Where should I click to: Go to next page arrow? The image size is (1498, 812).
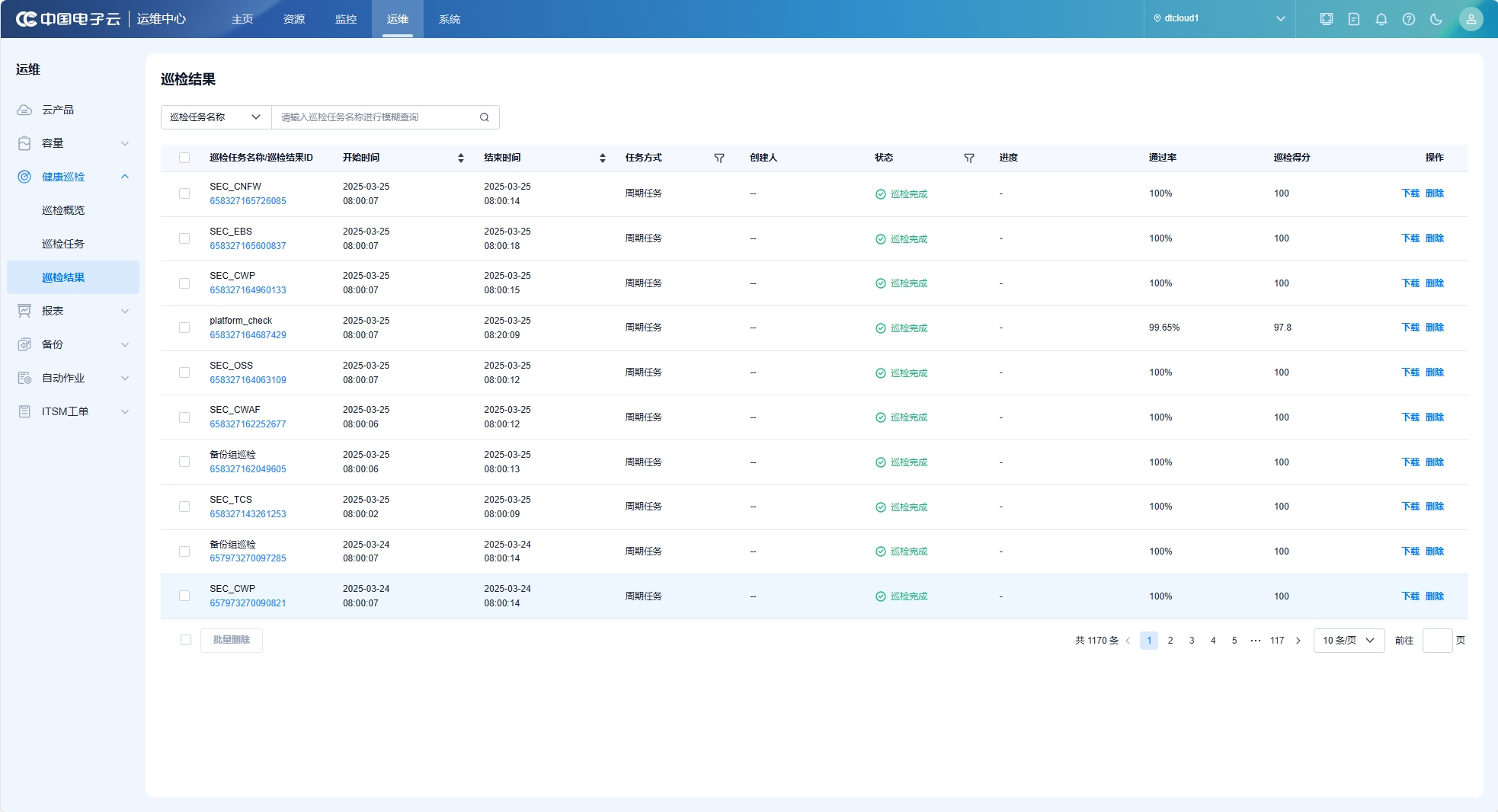(1298, 641)
